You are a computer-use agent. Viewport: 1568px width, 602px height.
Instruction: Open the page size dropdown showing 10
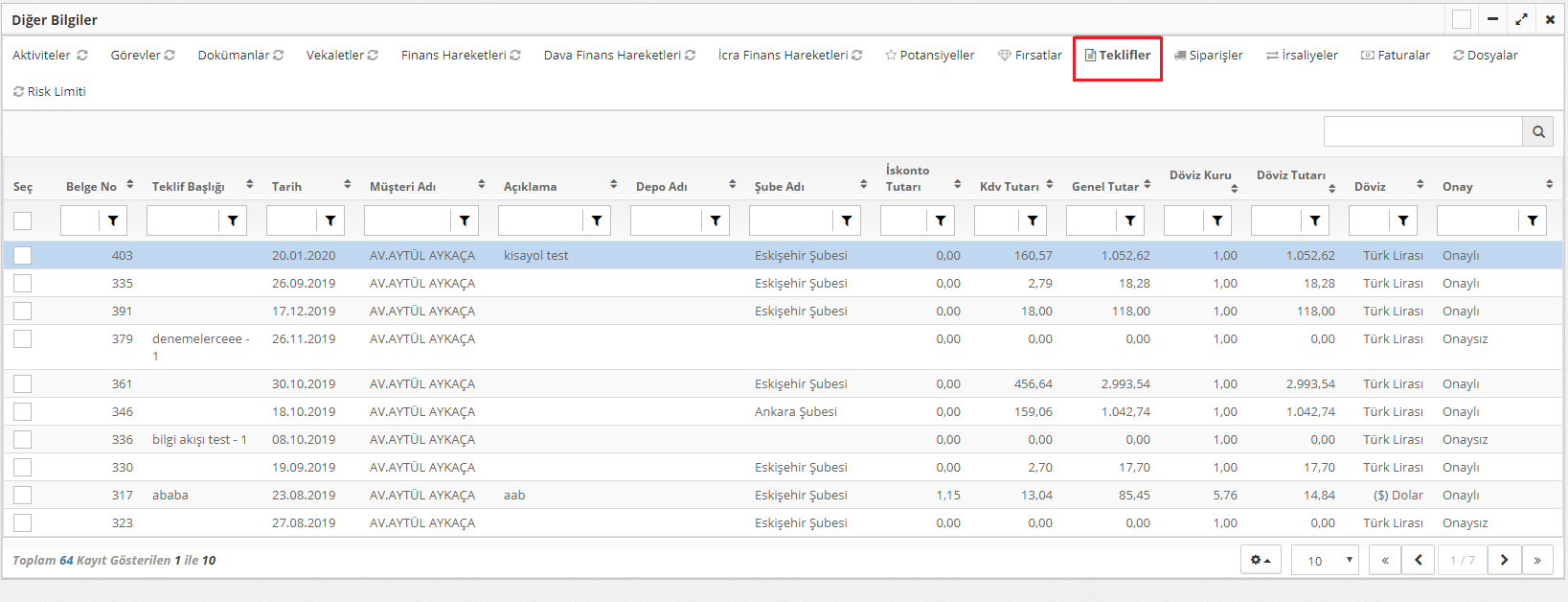(x=1325, y=560)
